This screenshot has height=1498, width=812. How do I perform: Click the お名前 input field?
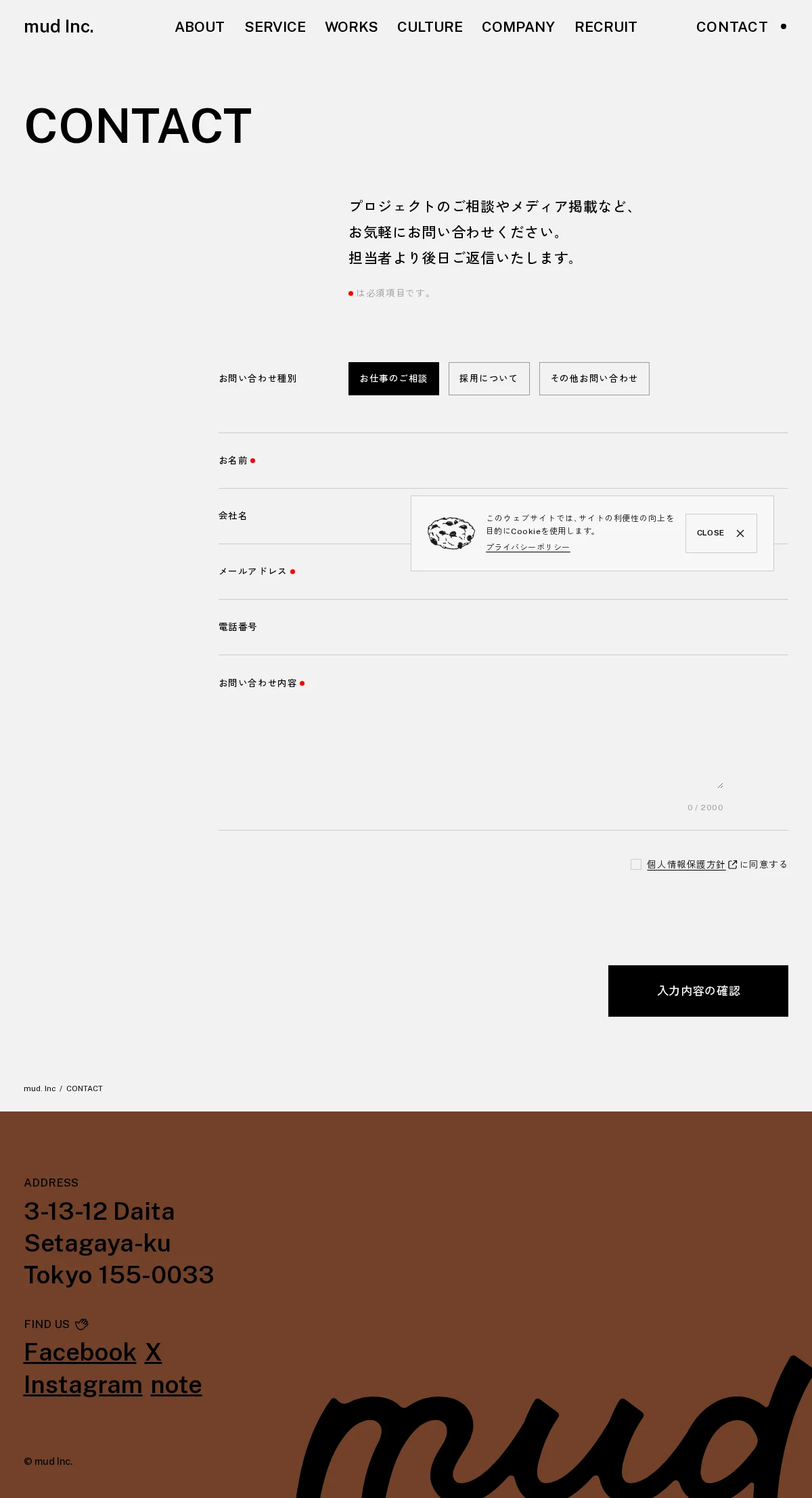click(568, 461)
